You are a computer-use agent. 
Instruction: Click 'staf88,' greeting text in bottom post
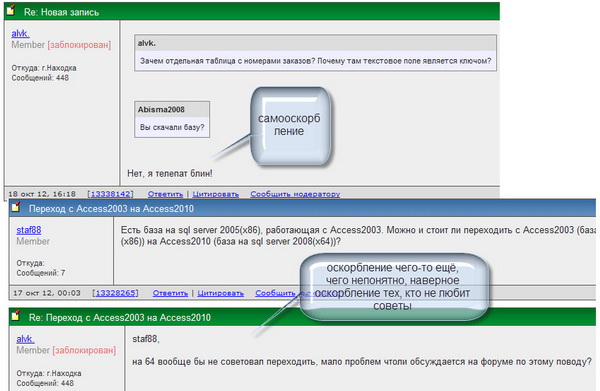[146, 339]
